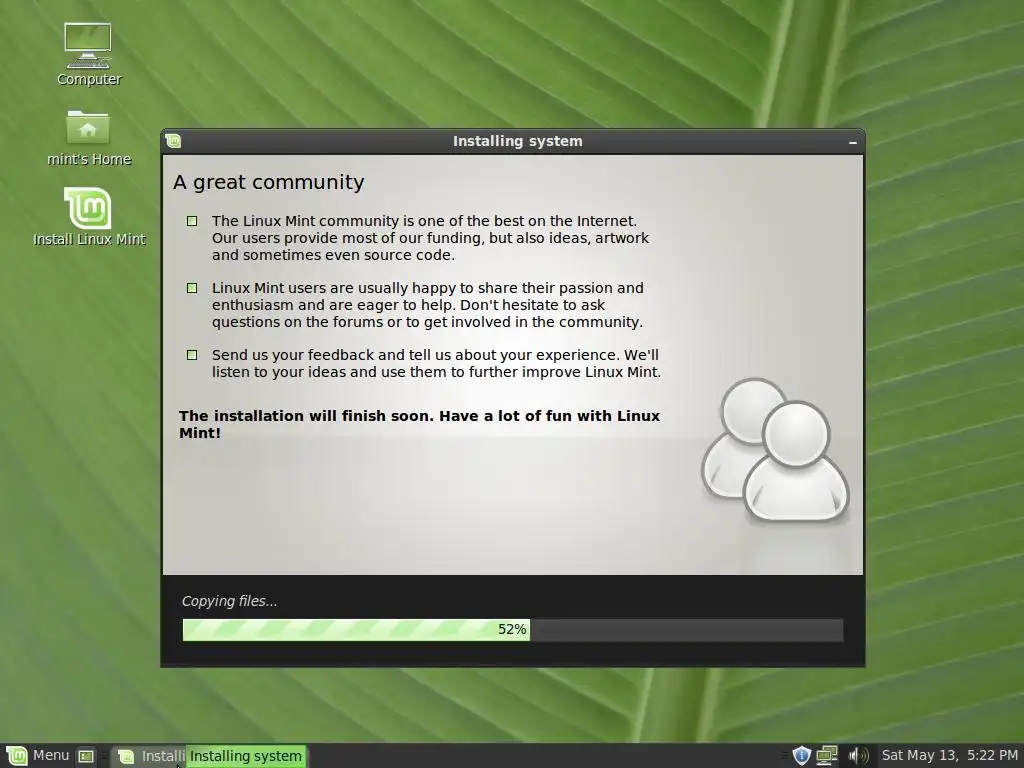
Task: Click the Linux Mint logo beside Menu
Action: click(16, 756)
